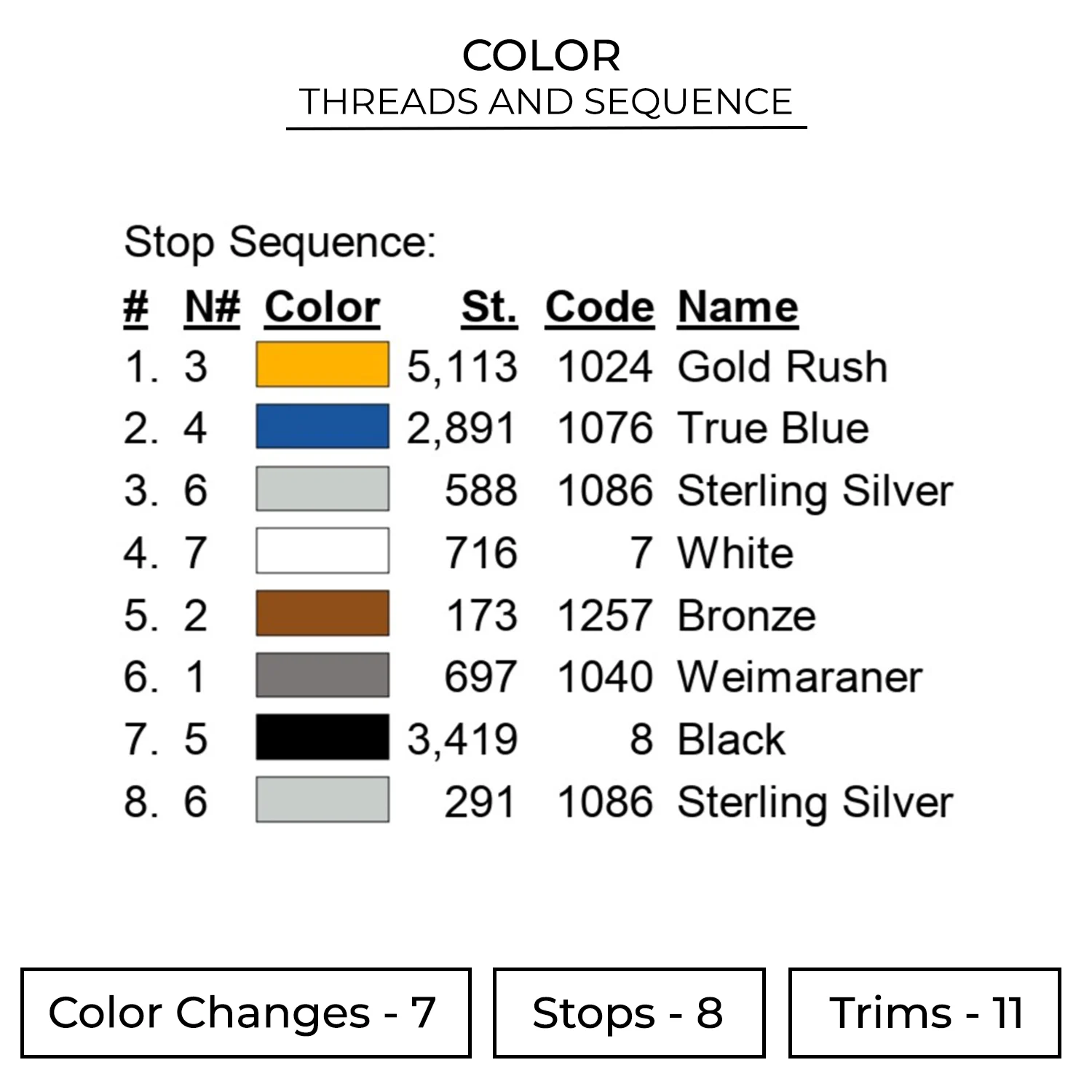This screenshot has height=1092, width=1092.
Task: Select the Bronze color swatch
Action: 322,614
